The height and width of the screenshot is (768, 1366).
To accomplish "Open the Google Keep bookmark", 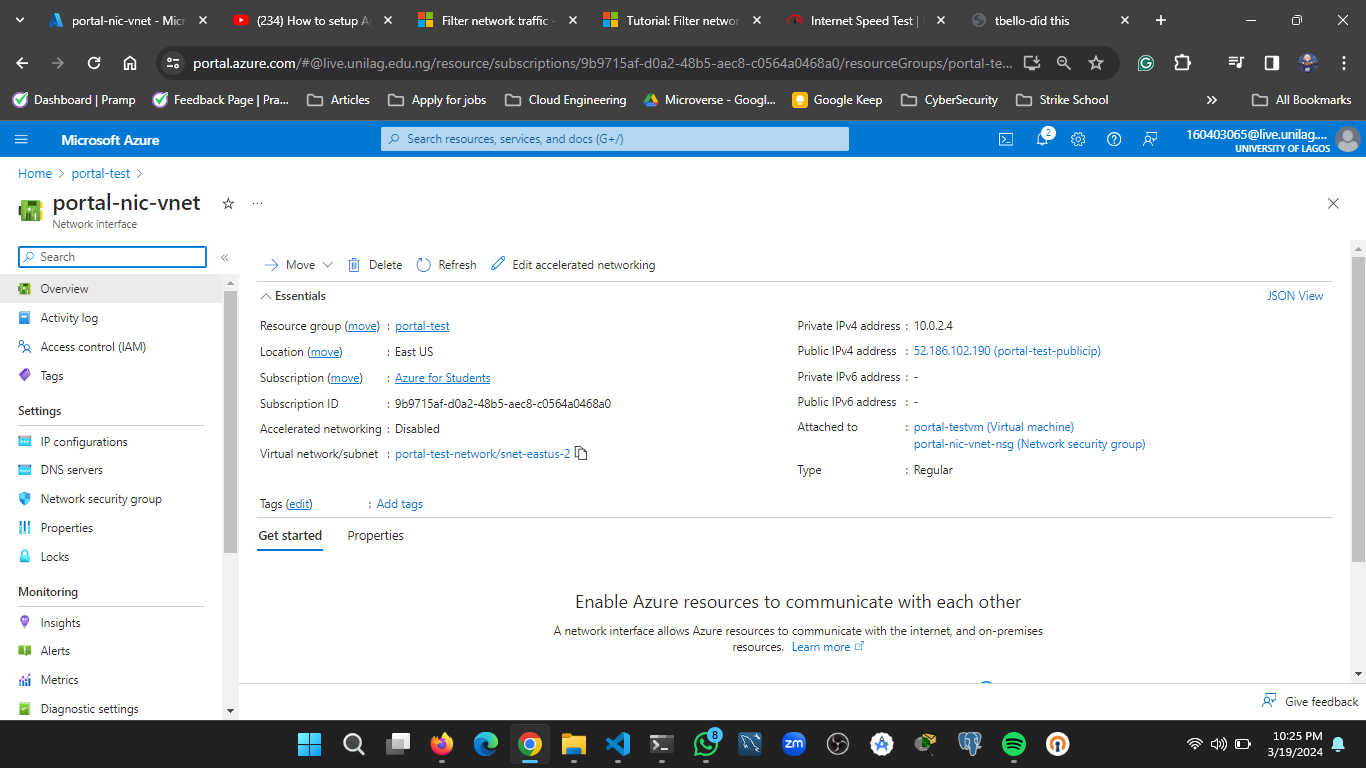I will coord(837,100).
